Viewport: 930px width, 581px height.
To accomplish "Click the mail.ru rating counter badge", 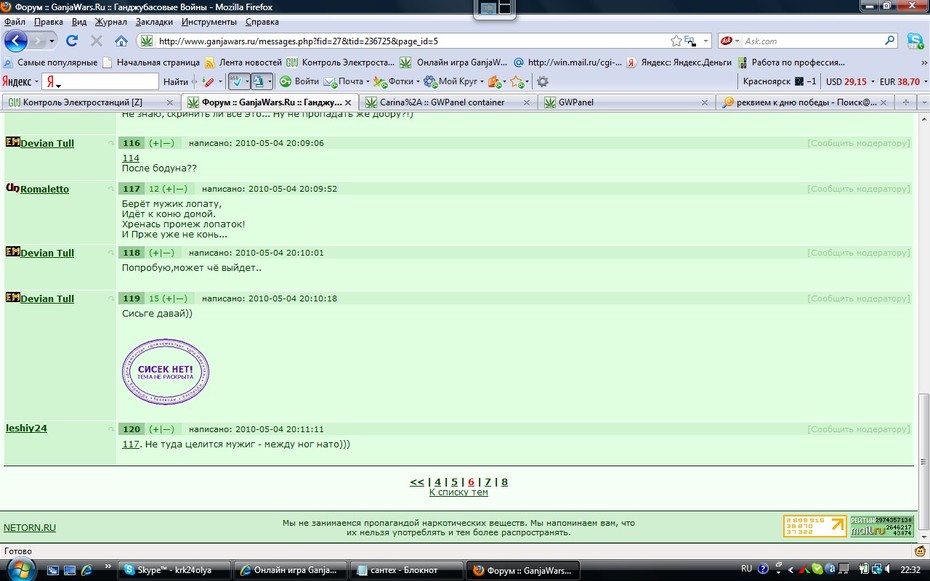I will click(881, 526).
